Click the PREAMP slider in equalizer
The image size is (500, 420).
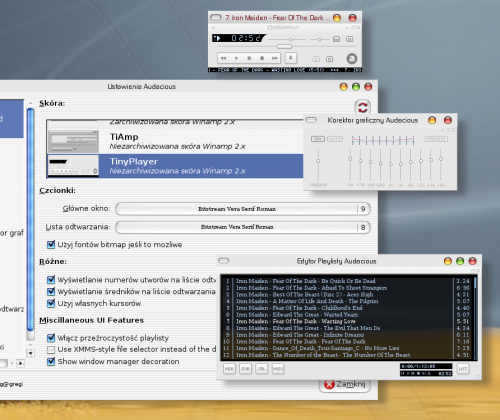318,164
